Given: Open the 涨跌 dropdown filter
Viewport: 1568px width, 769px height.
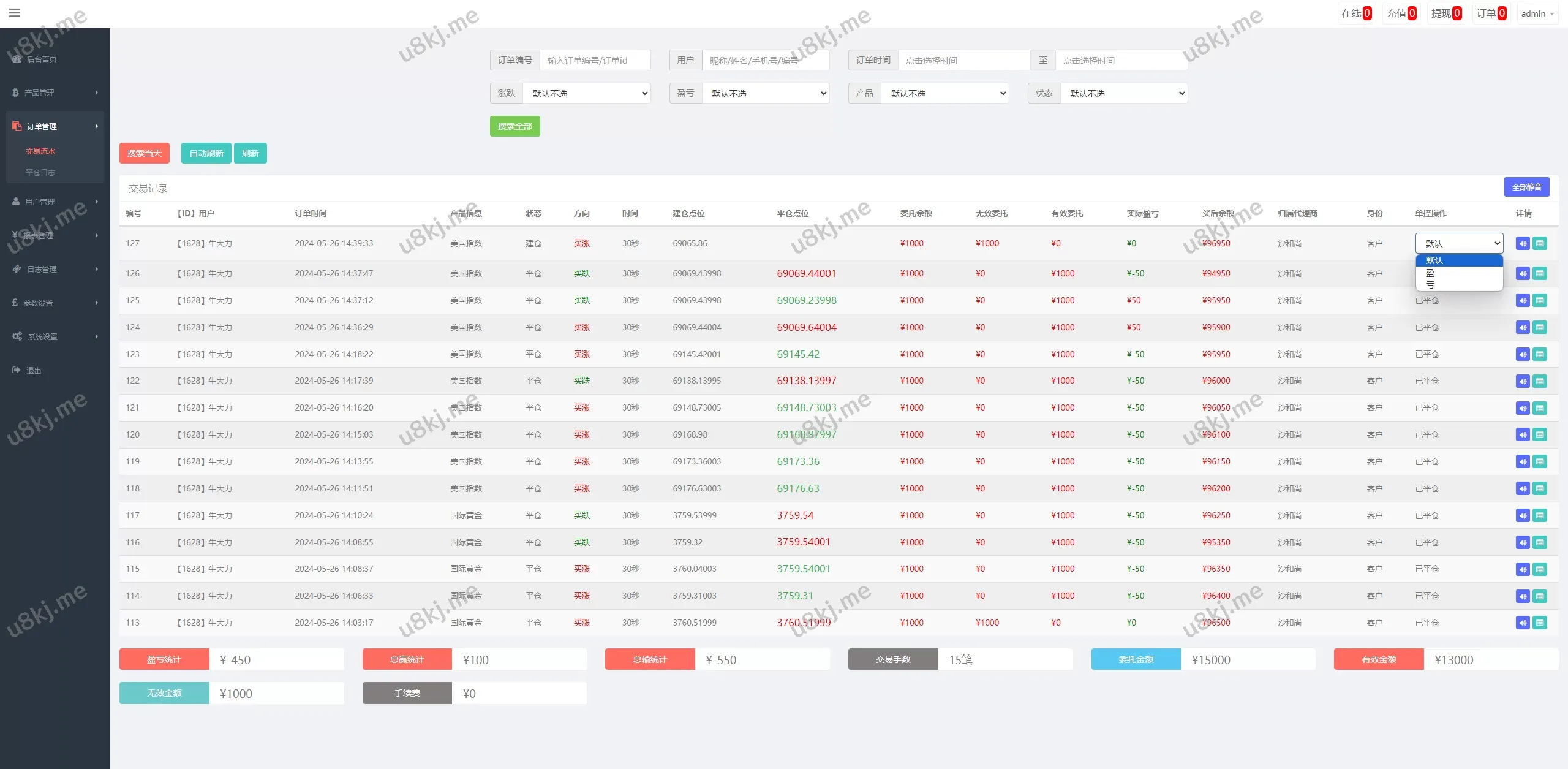Looking at the screenshot, I should [587, 94].
